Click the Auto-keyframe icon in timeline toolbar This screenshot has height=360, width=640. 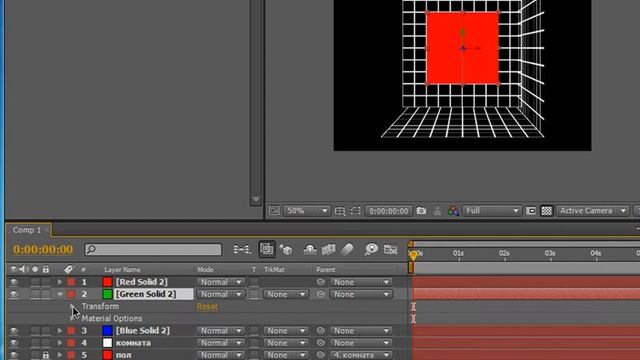coord(391,249)
